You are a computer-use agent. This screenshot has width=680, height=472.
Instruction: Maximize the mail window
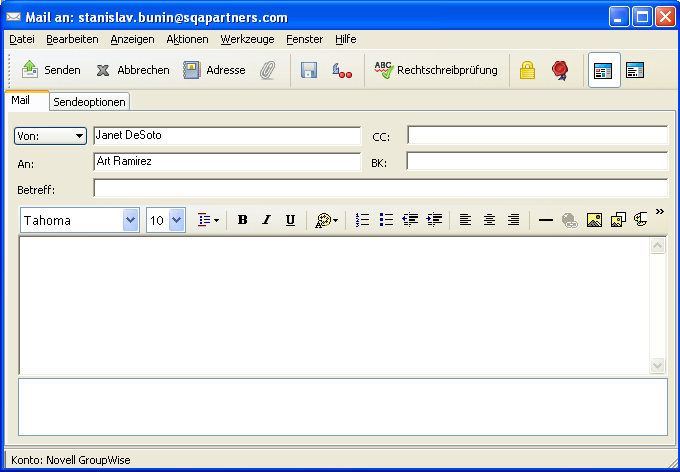pos(642,17)
